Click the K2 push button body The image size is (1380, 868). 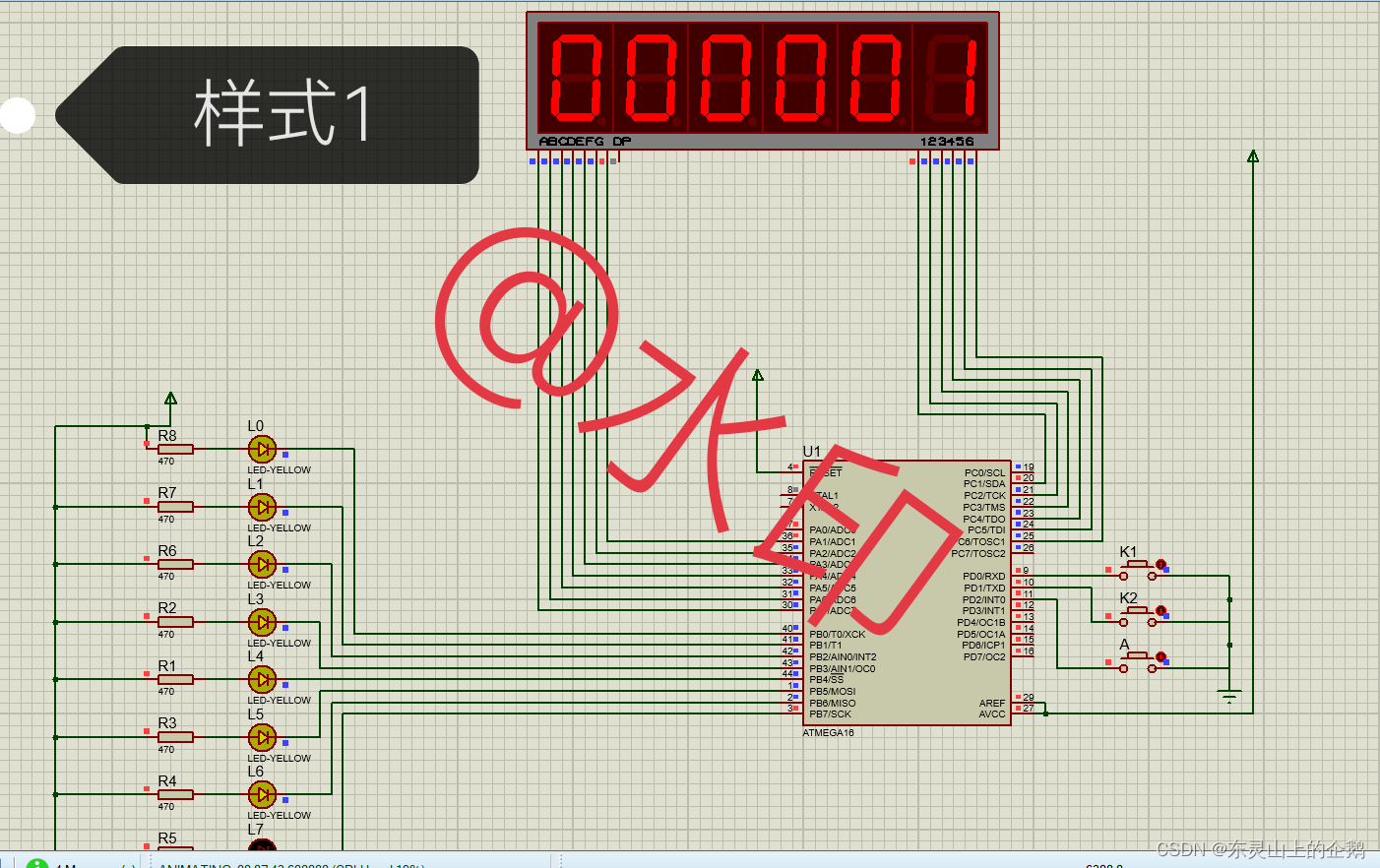1139,614
